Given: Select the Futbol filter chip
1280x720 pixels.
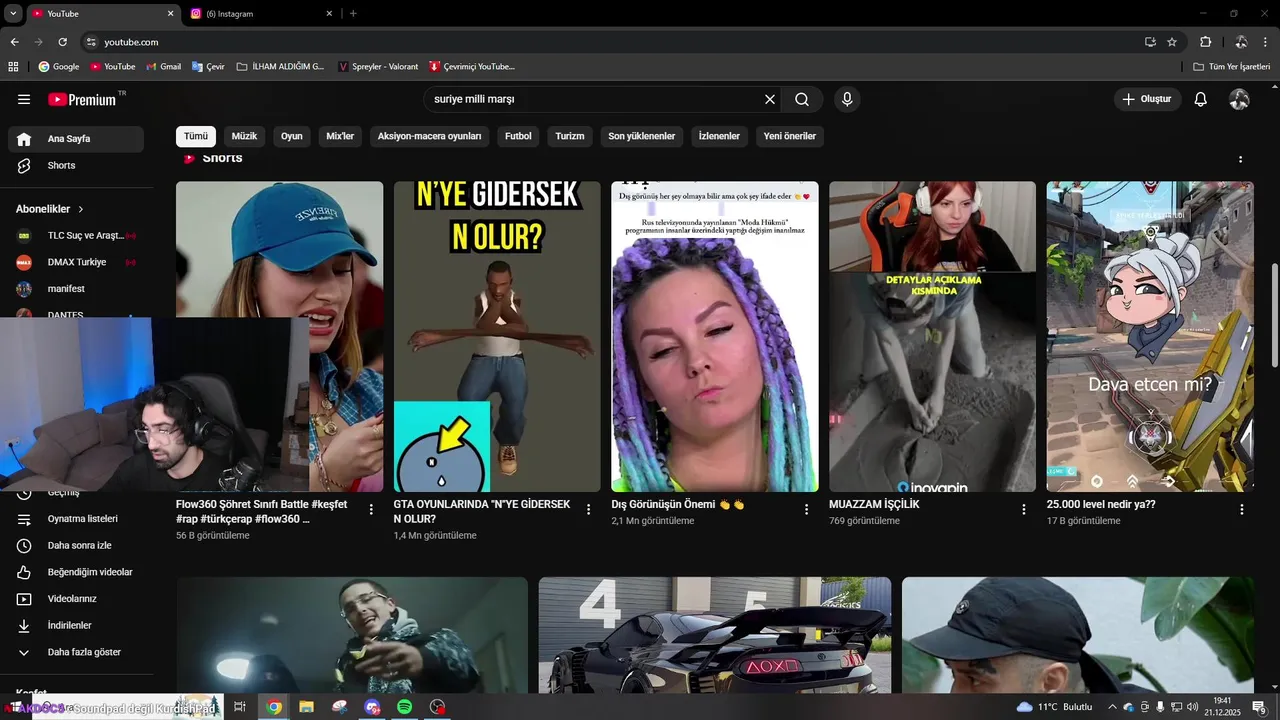Looking at the screenshot, I should (518, 136).
